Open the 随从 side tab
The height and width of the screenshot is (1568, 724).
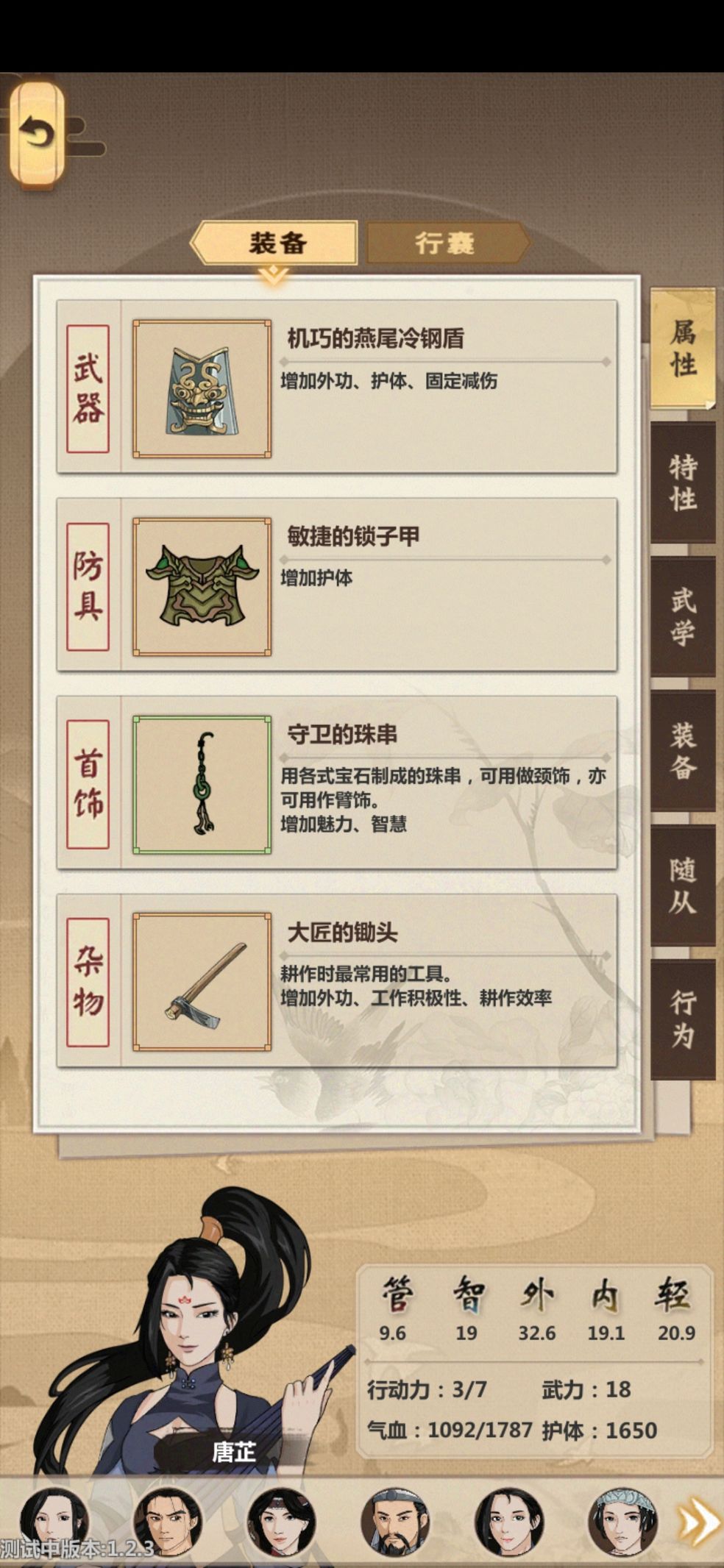click(x=682, y=885)
